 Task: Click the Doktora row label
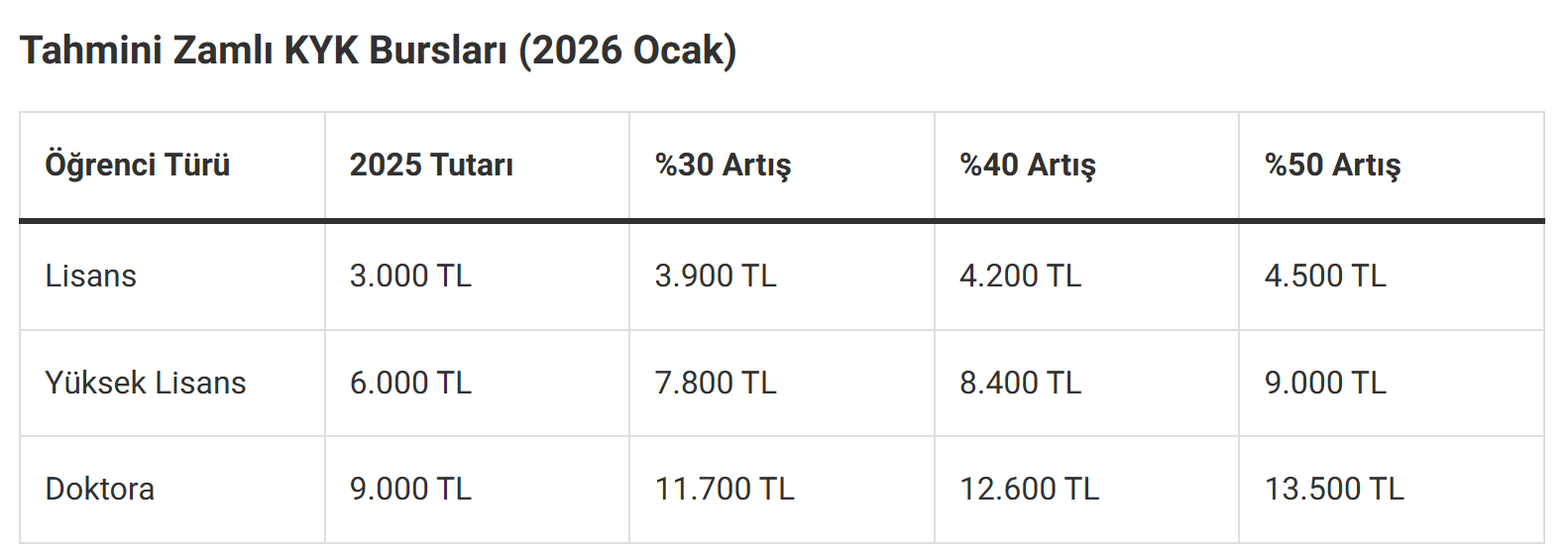pyautogui.click(x=100, y=489)
